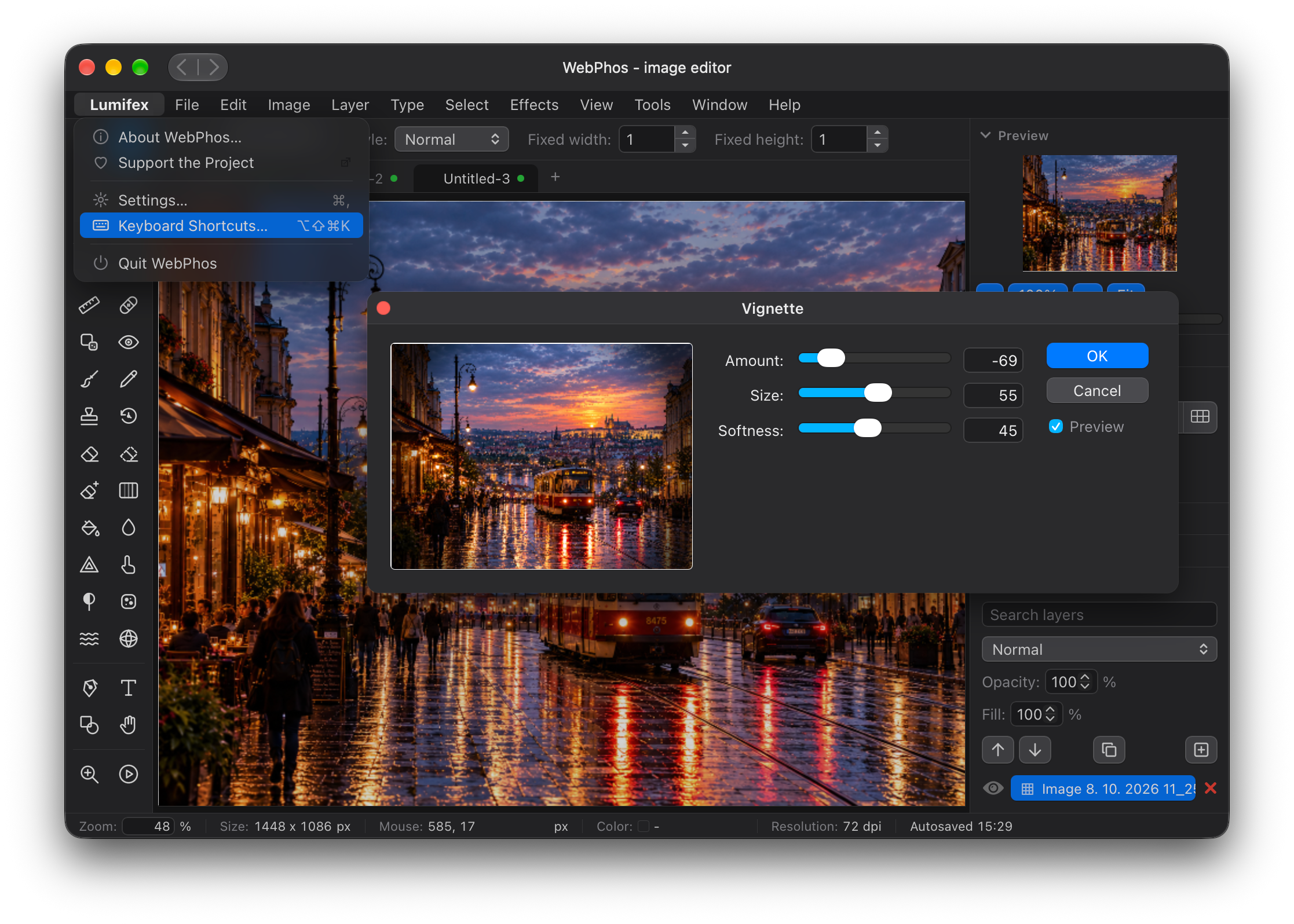
Task: Select the Eraser tool
Action: pos(89,454)
